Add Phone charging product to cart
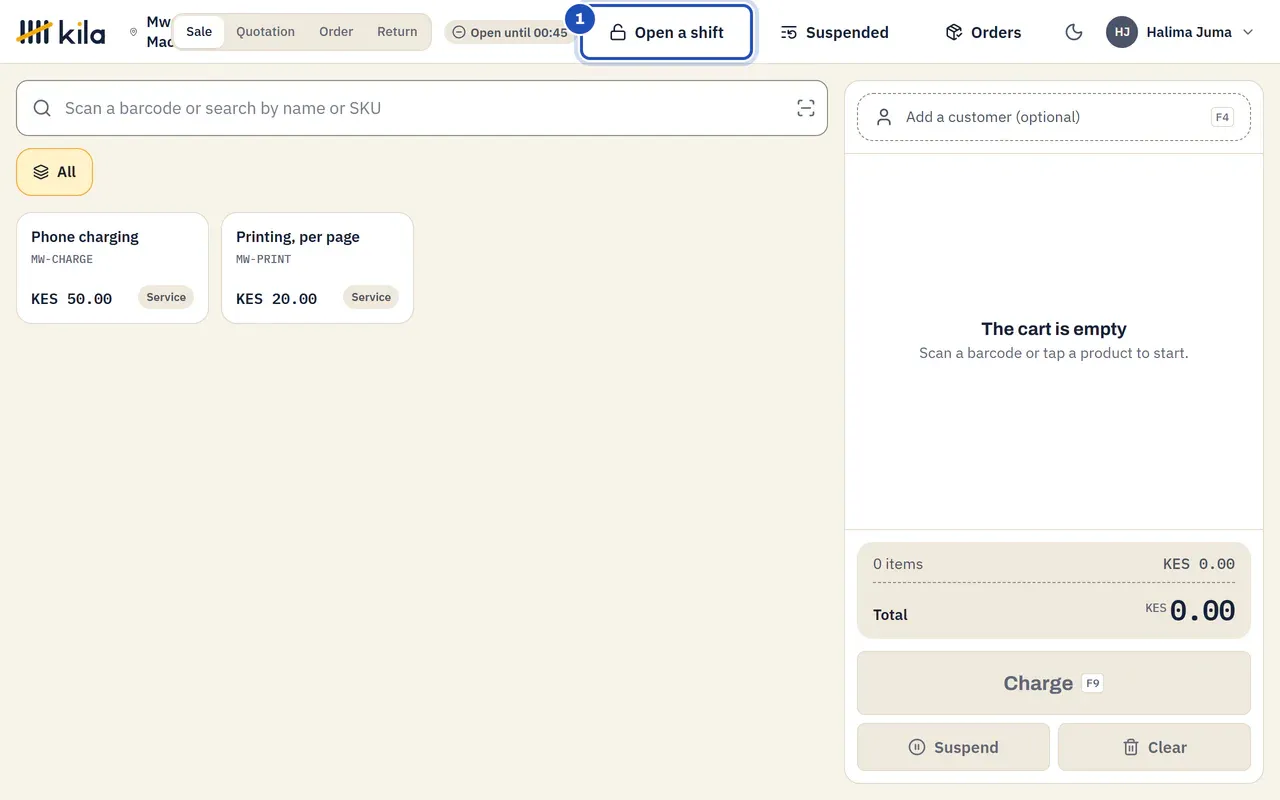Image resolution: width=1280 pixels, height=800 pixels. [113, 268]
